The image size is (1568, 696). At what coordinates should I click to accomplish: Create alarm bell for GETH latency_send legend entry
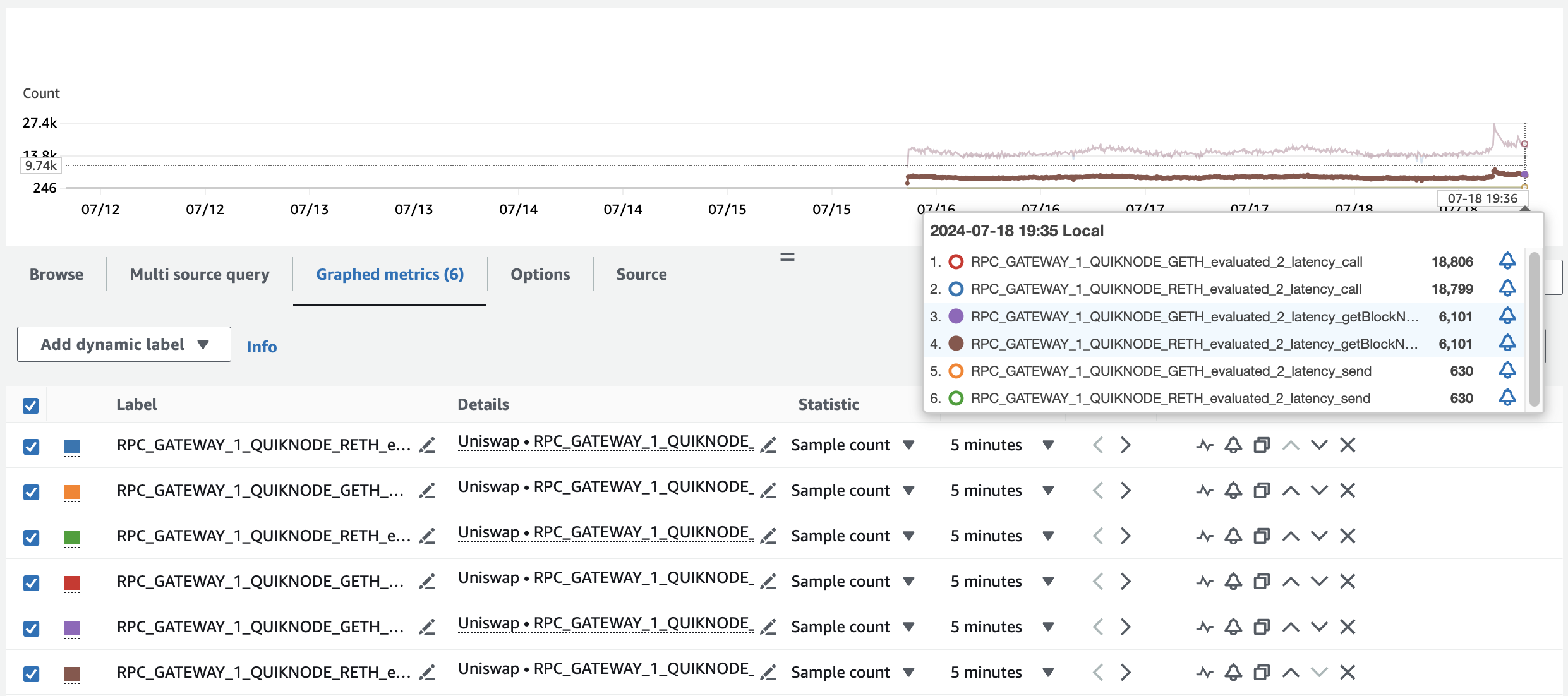1507,370
